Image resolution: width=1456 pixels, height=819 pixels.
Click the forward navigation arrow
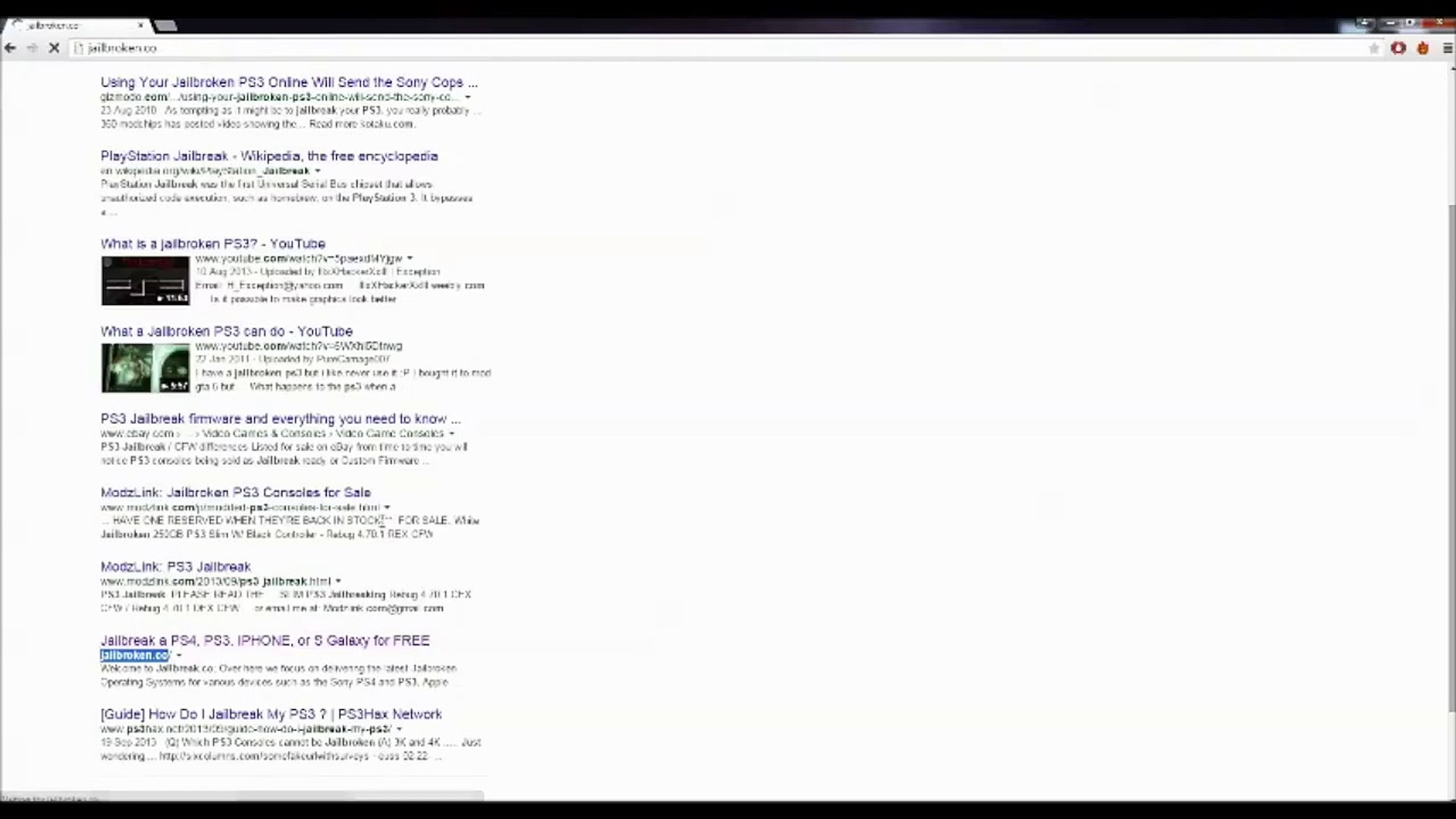pos(32,48)
